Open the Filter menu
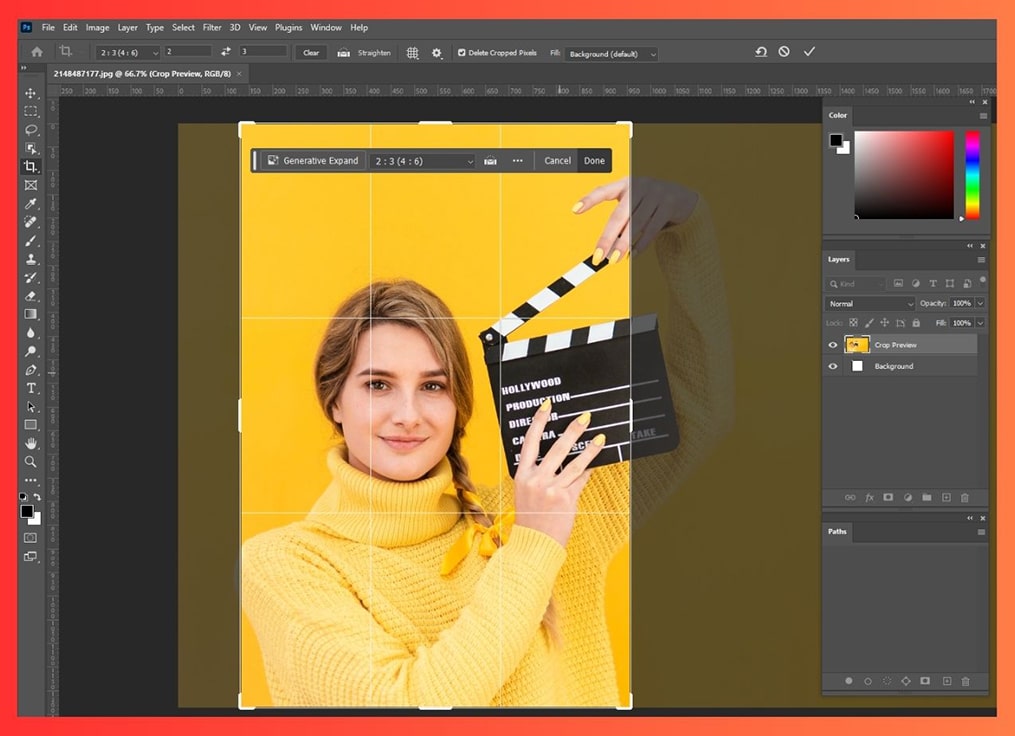1015x736 pixels. [x=212, y=27]
